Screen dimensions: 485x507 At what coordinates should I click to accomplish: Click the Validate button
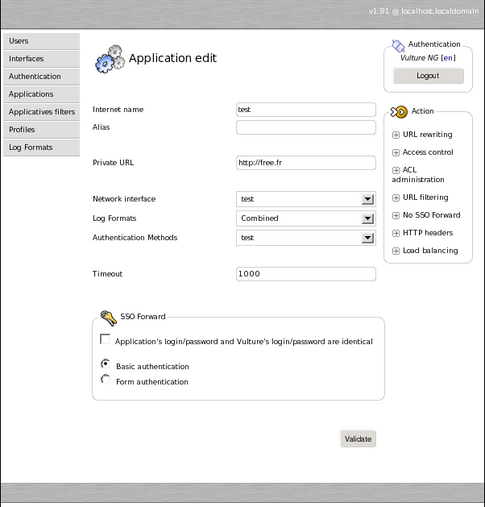coord(358,439)
